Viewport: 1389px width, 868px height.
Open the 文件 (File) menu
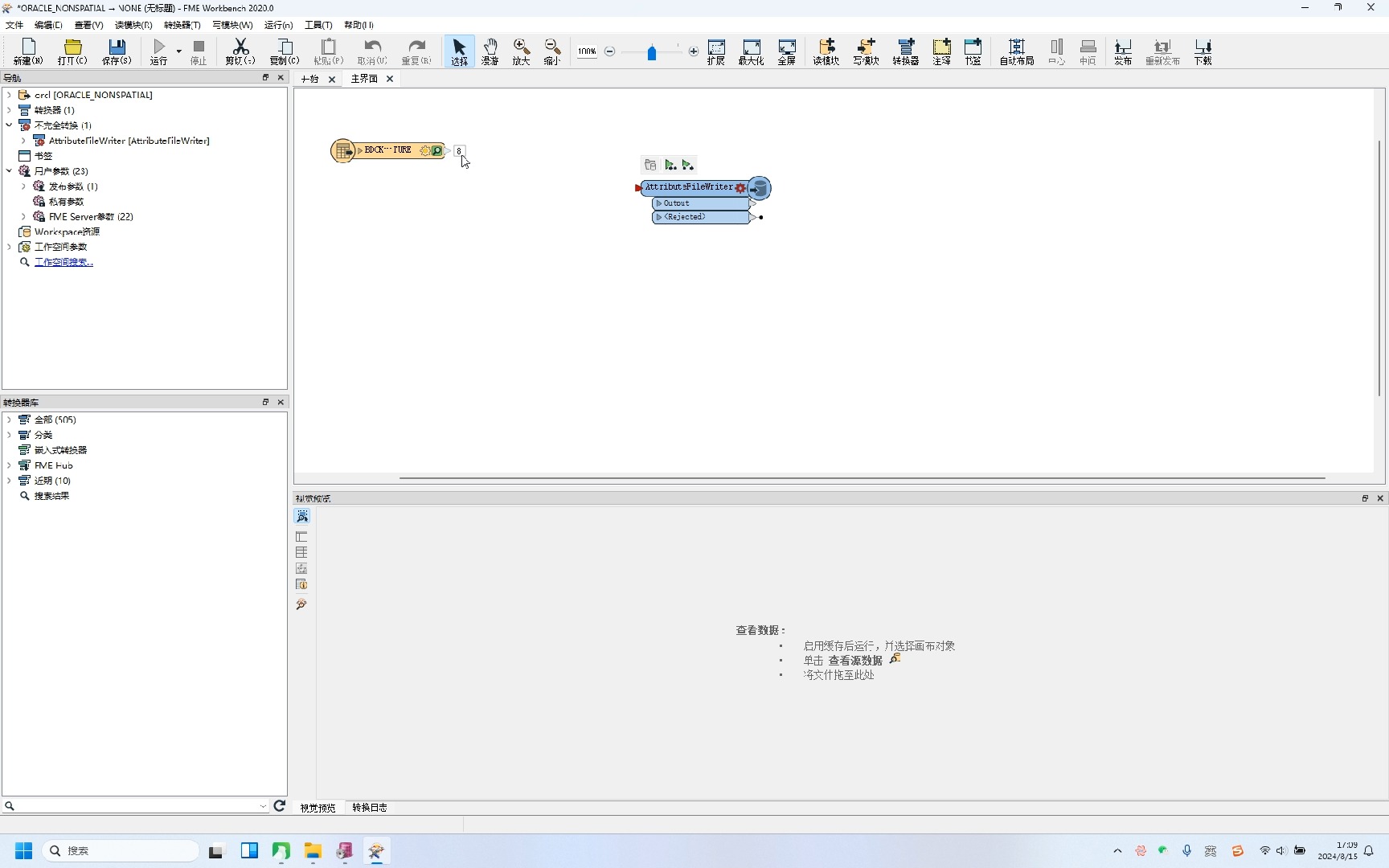(14, 25)
